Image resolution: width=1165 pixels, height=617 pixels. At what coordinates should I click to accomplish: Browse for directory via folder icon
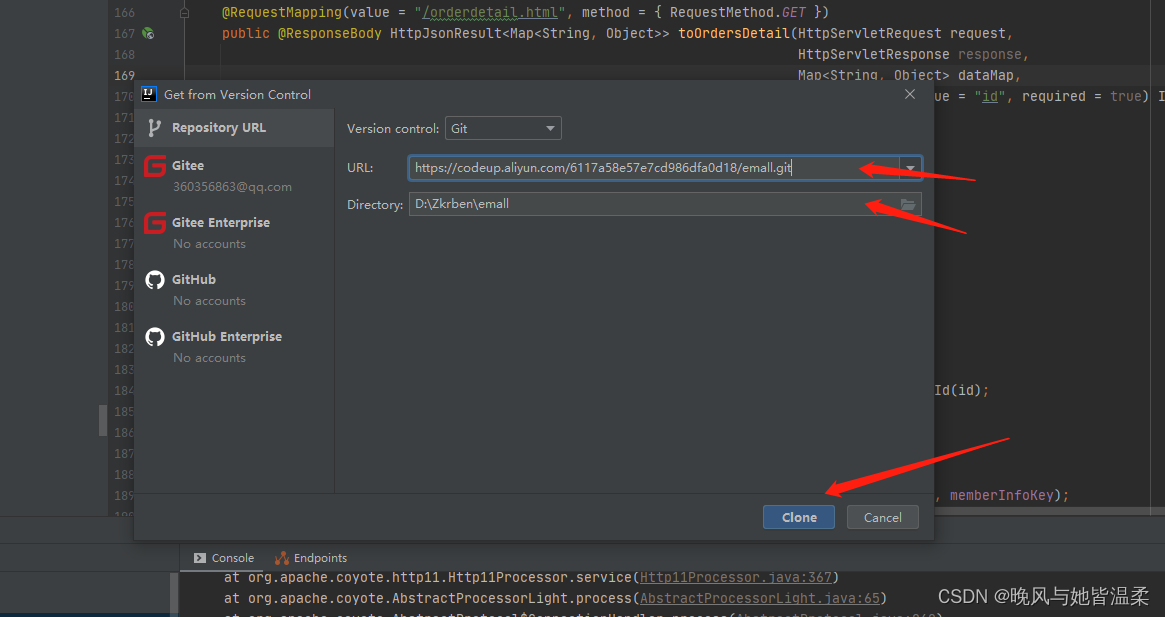908,204
